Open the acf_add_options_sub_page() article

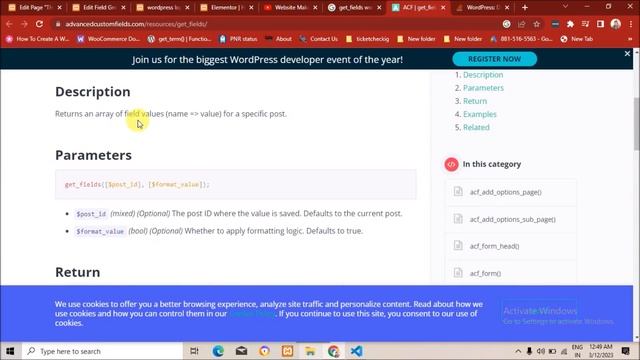512,219
